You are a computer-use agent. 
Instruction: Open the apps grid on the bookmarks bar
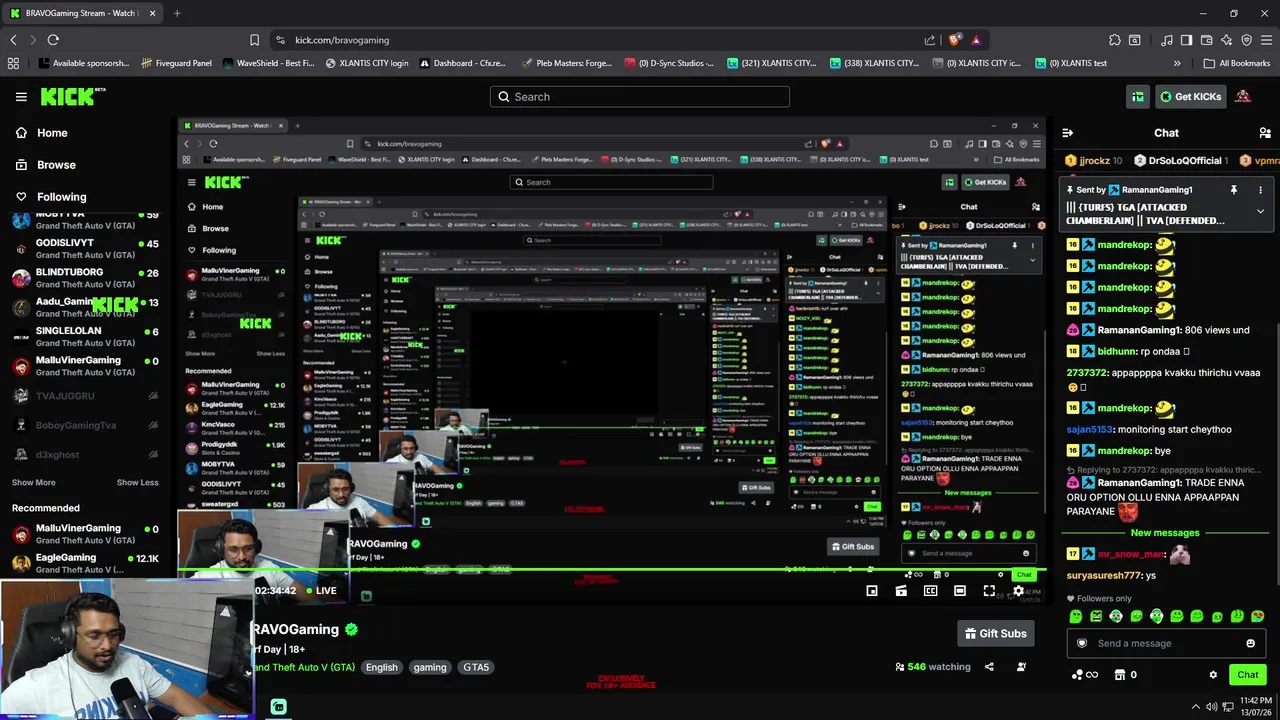[x=13, y=63]
